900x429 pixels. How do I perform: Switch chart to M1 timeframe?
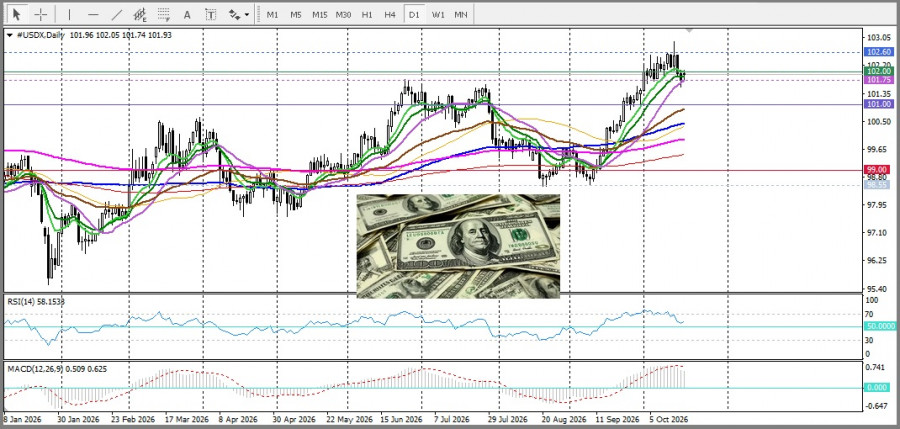pos(273,14)
